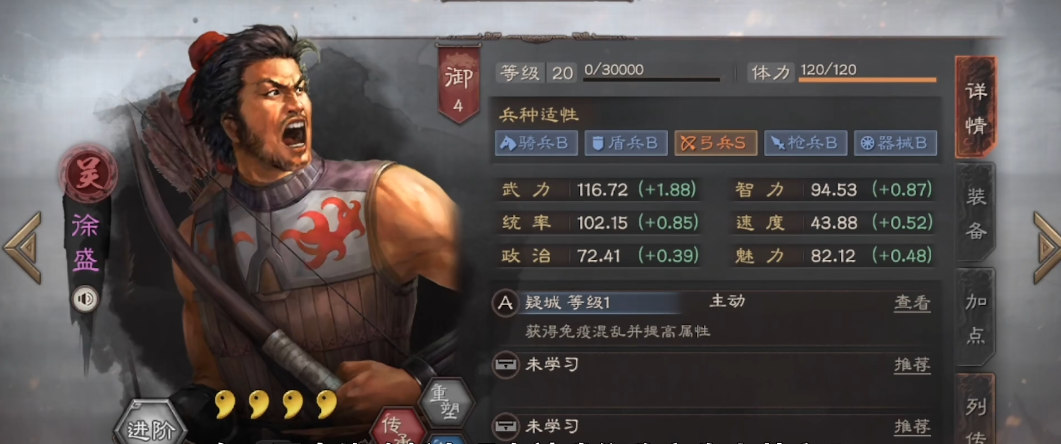
Task: Open the 列传 tab
Action: [974, 408]
